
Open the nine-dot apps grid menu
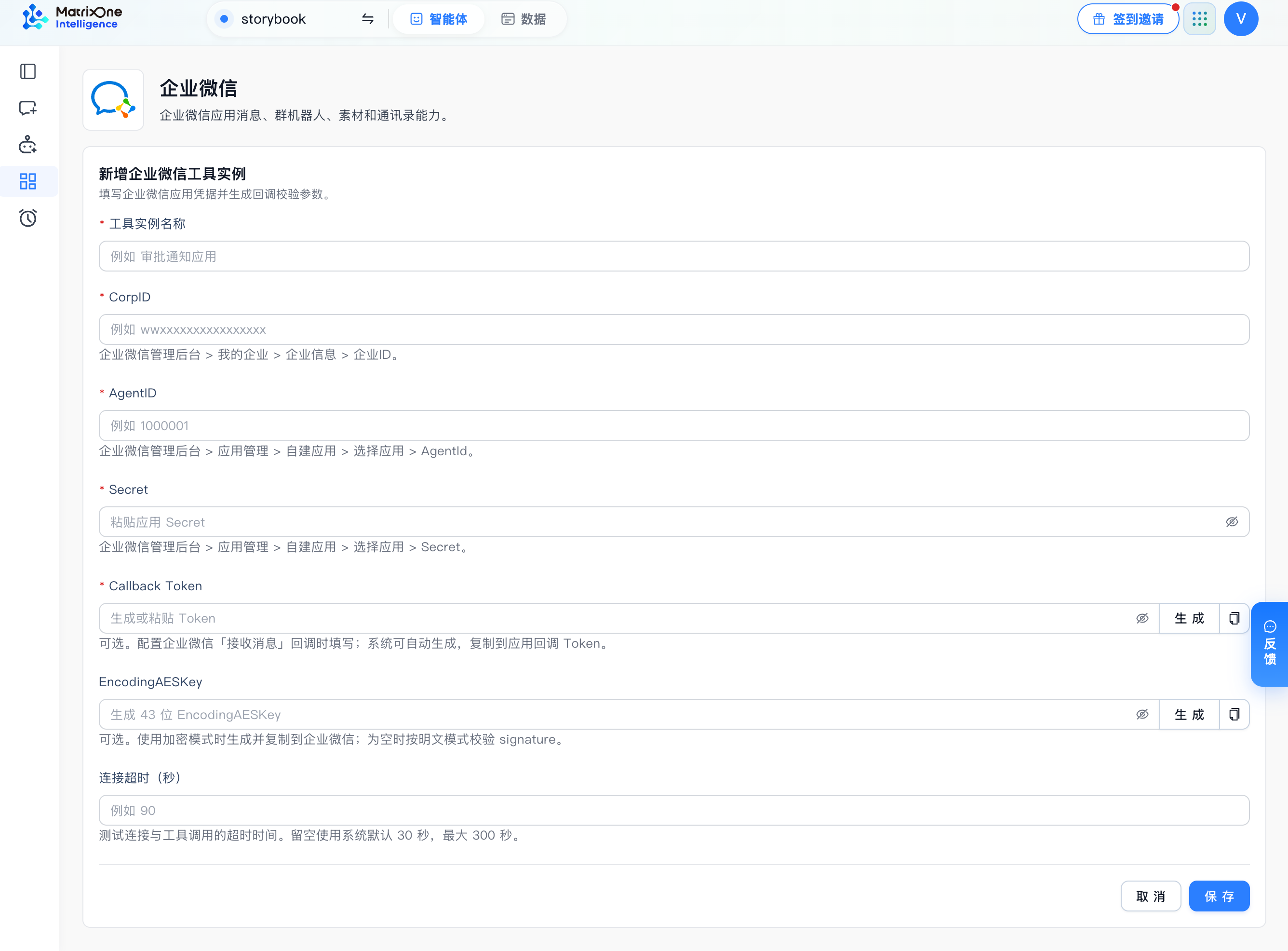[x=1199, y=19]
